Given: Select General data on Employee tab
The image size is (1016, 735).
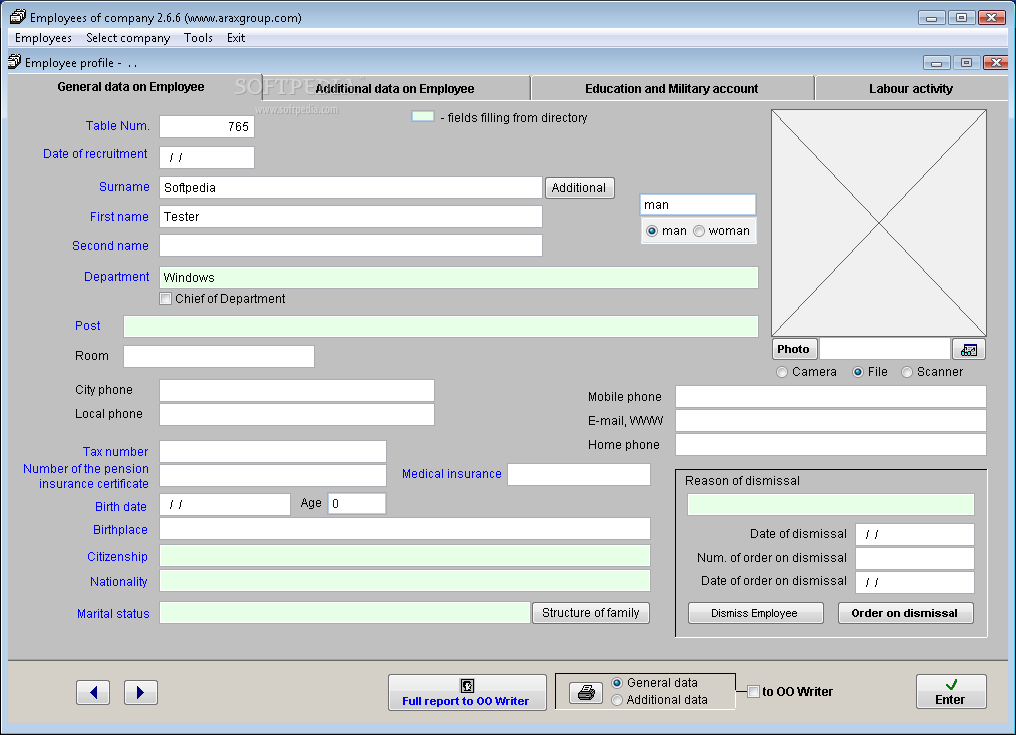Looking at the screenshot, I should point(131,87).
